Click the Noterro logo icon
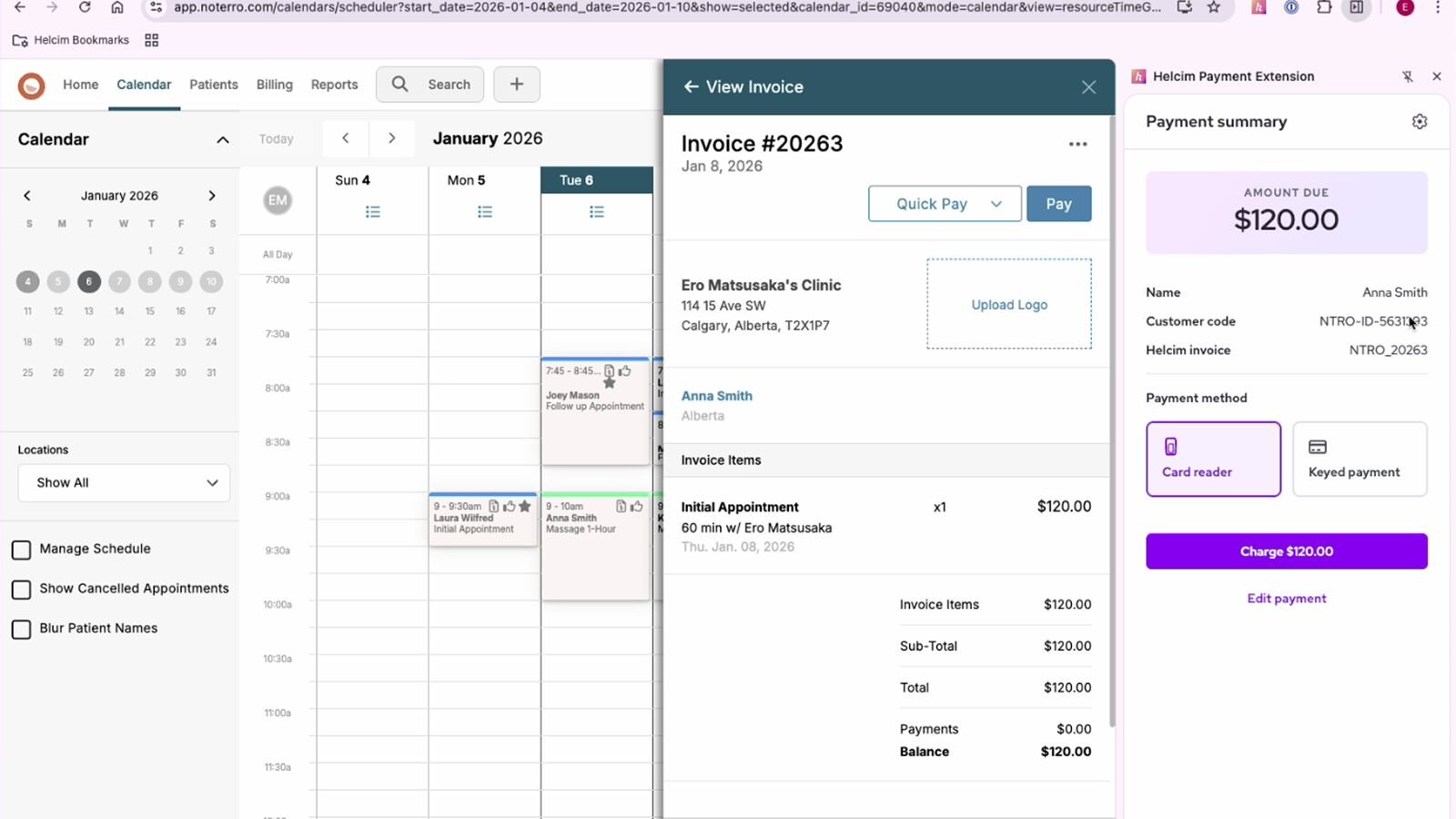The height and width of the screenshot is (819, 1456). [x=31, y=86]
